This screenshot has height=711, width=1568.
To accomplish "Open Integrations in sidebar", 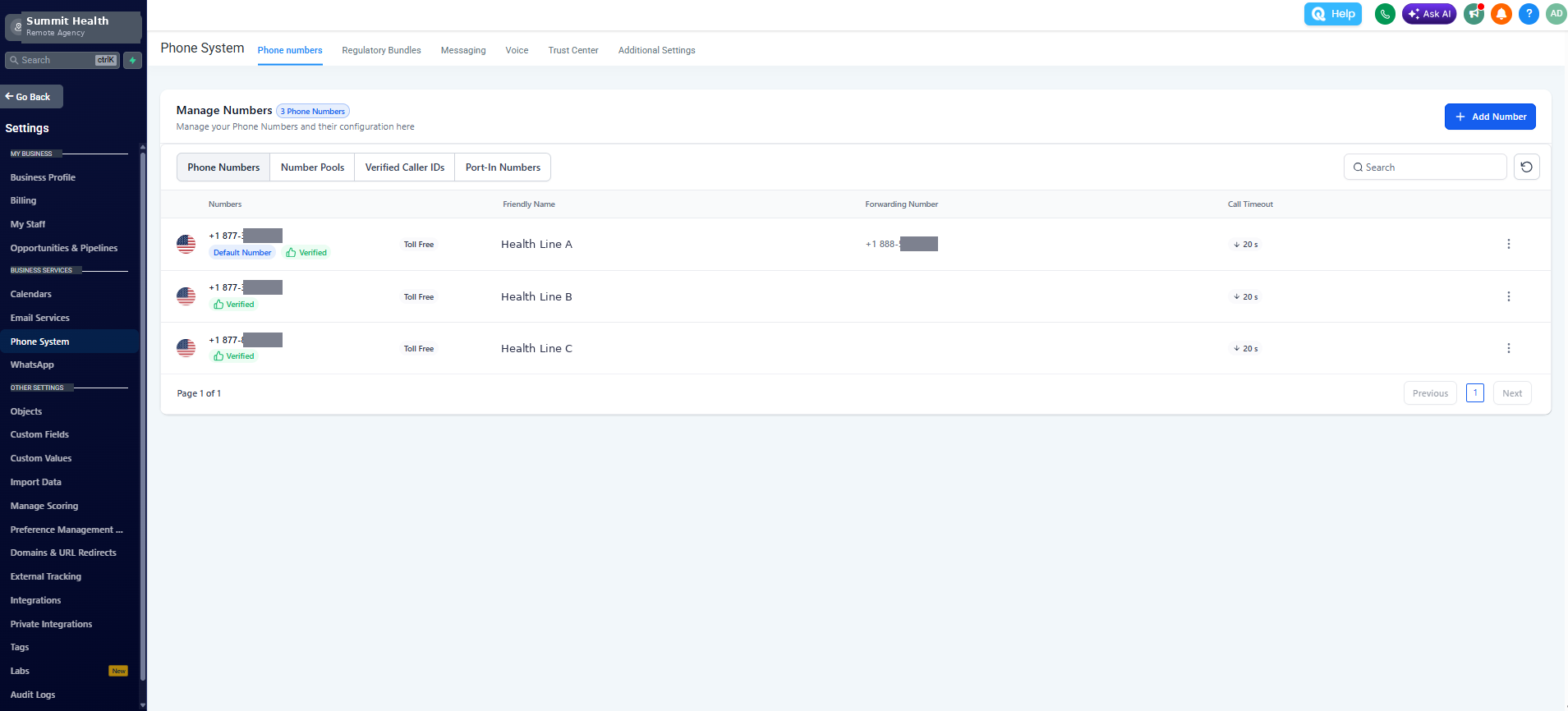I will tap(35, 600).
